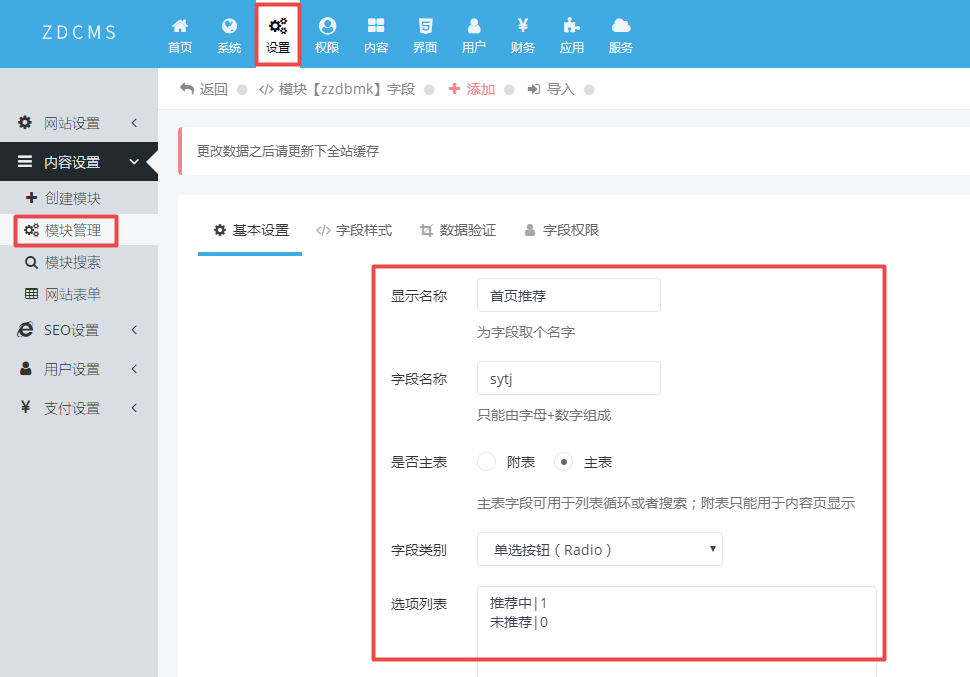Select the 用户 (Users) icon
The image size is (970, 677).
(473, 33)
